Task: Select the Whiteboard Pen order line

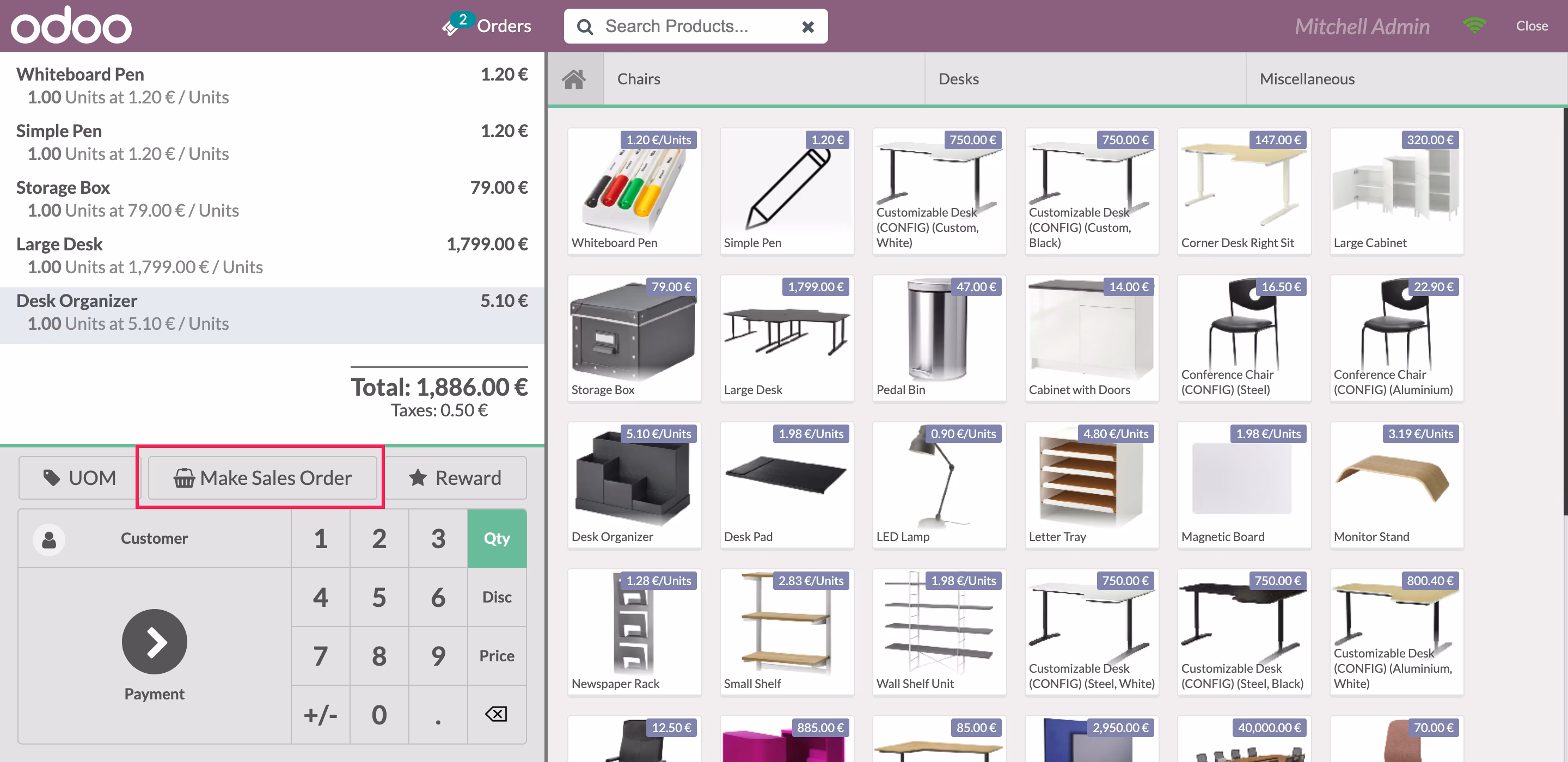Action: pos(272,85)
